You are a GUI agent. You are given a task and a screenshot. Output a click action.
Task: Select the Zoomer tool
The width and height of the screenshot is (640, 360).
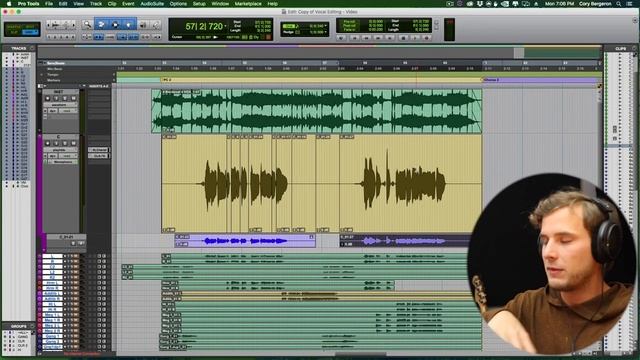click(x=87, y=24)
